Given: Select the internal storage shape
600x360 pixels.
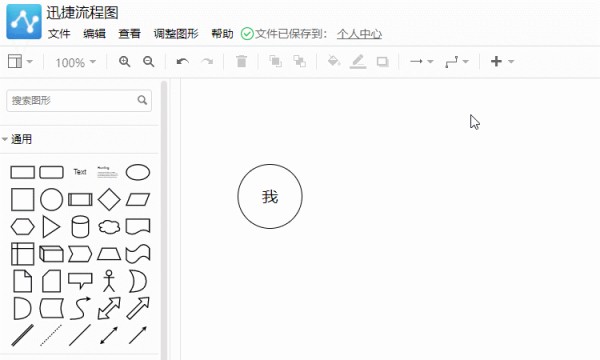Looking at the screenshot, I should pyautogui.click(x=23, y=254).
